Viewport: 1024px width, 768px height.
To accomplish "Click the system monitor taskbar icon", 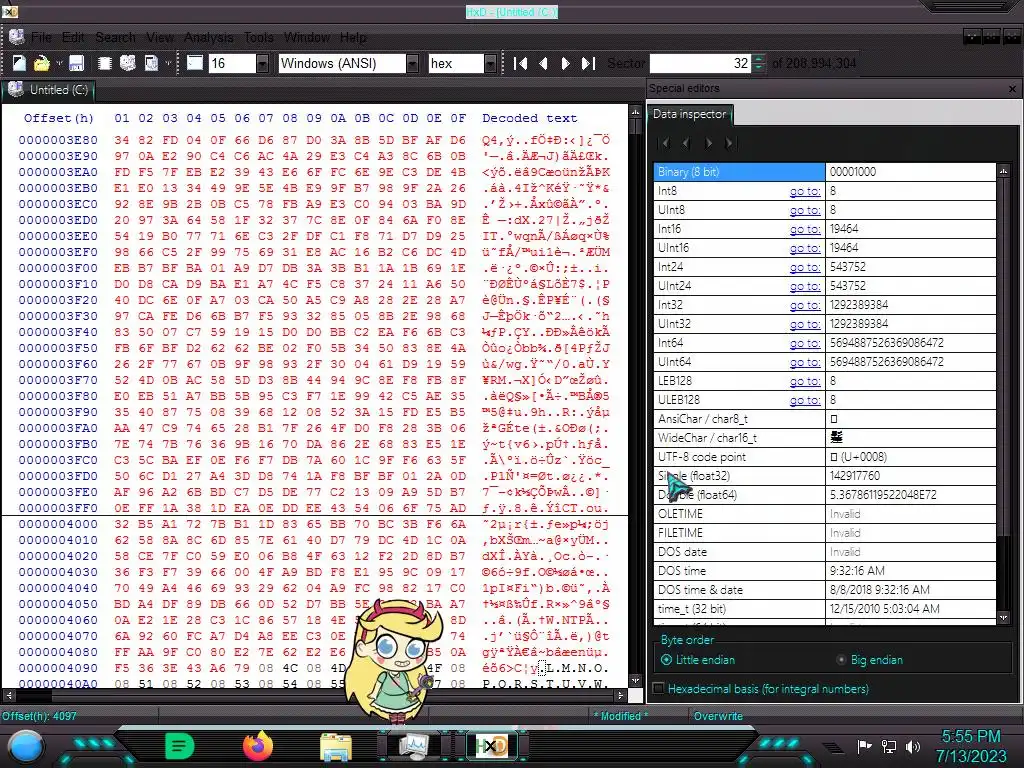I will pos(413,746).
